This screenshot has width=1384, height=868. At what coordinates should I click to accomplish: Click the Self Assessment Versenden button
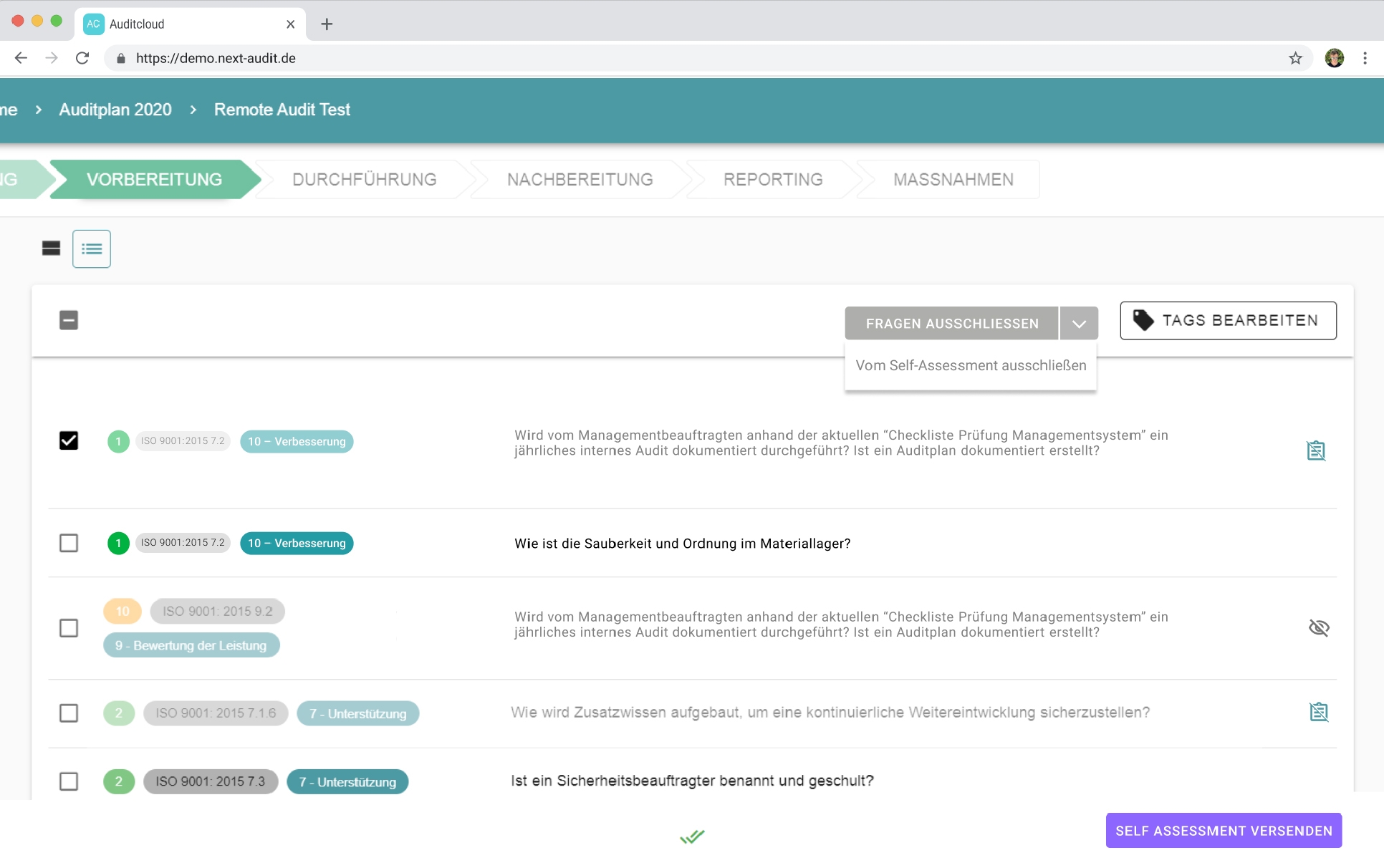(x=1224, y=830)
